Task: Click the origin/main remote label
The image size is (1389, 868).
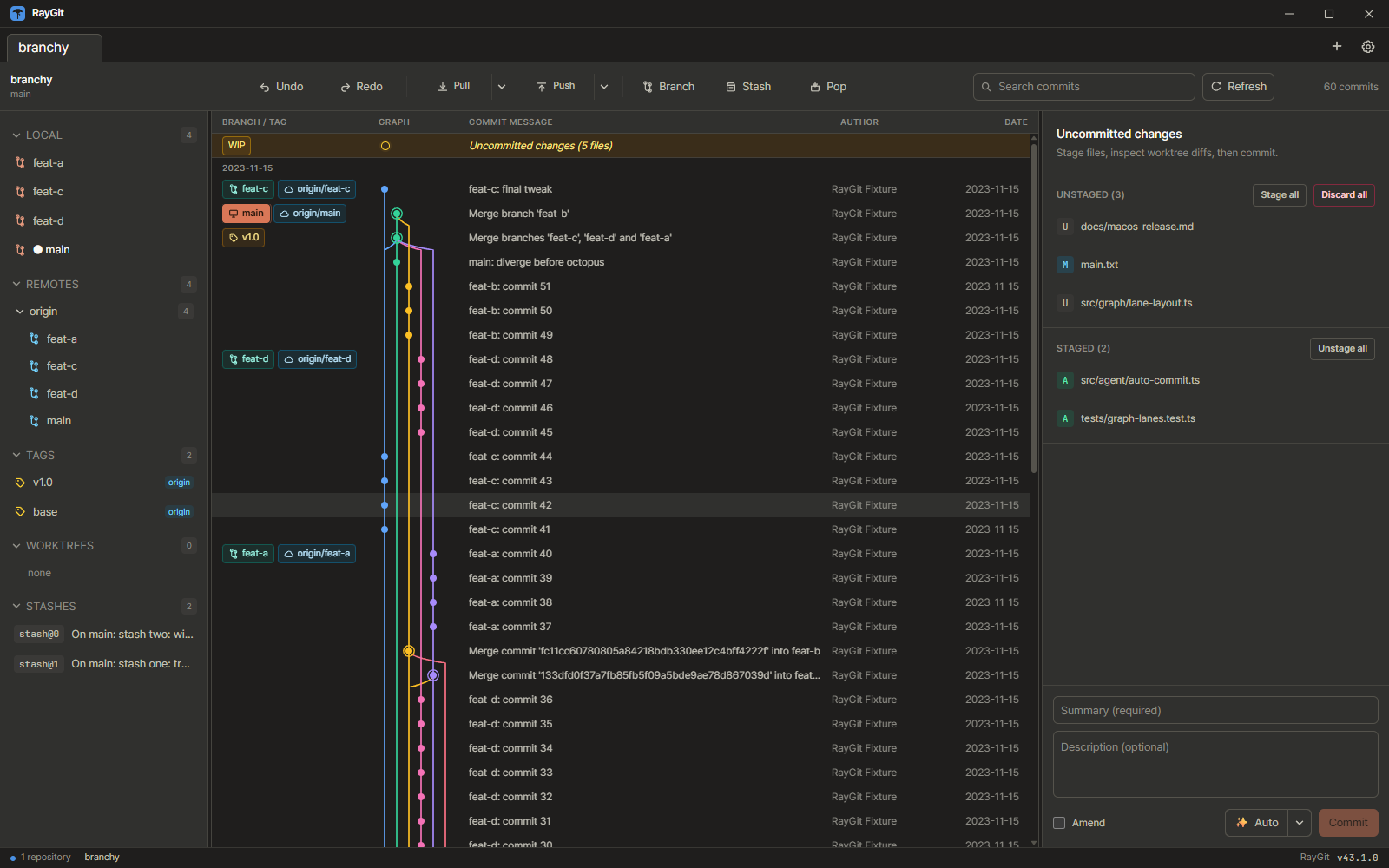Action: (x=310, y=214)
